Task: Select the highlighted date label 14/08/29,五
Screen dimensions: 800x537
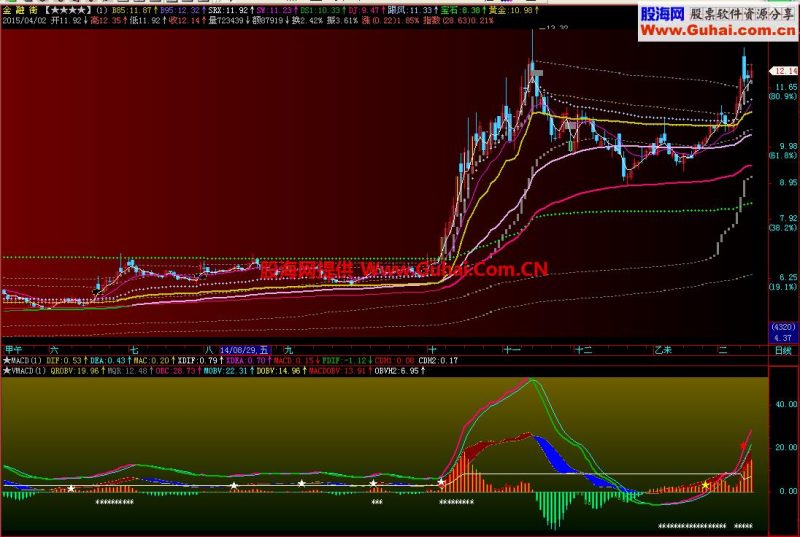Action: click(244, 350)
